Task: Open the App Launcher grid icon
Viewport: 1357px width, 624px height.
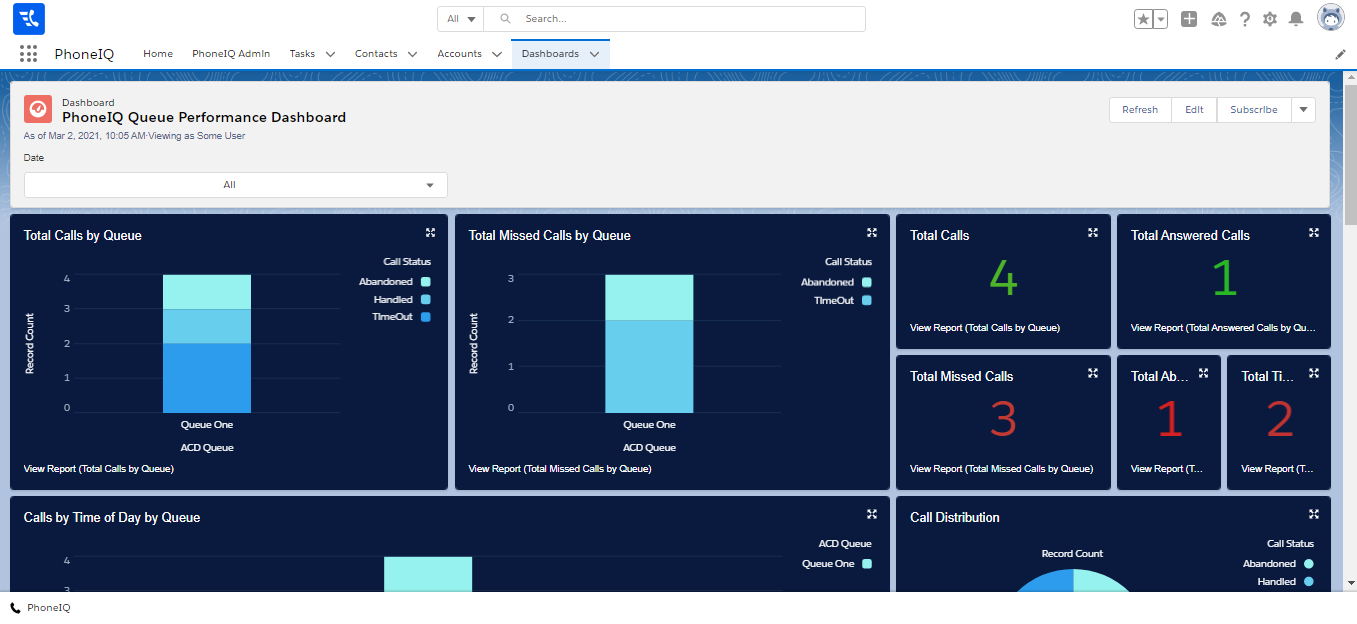Action: pos(28,54)
